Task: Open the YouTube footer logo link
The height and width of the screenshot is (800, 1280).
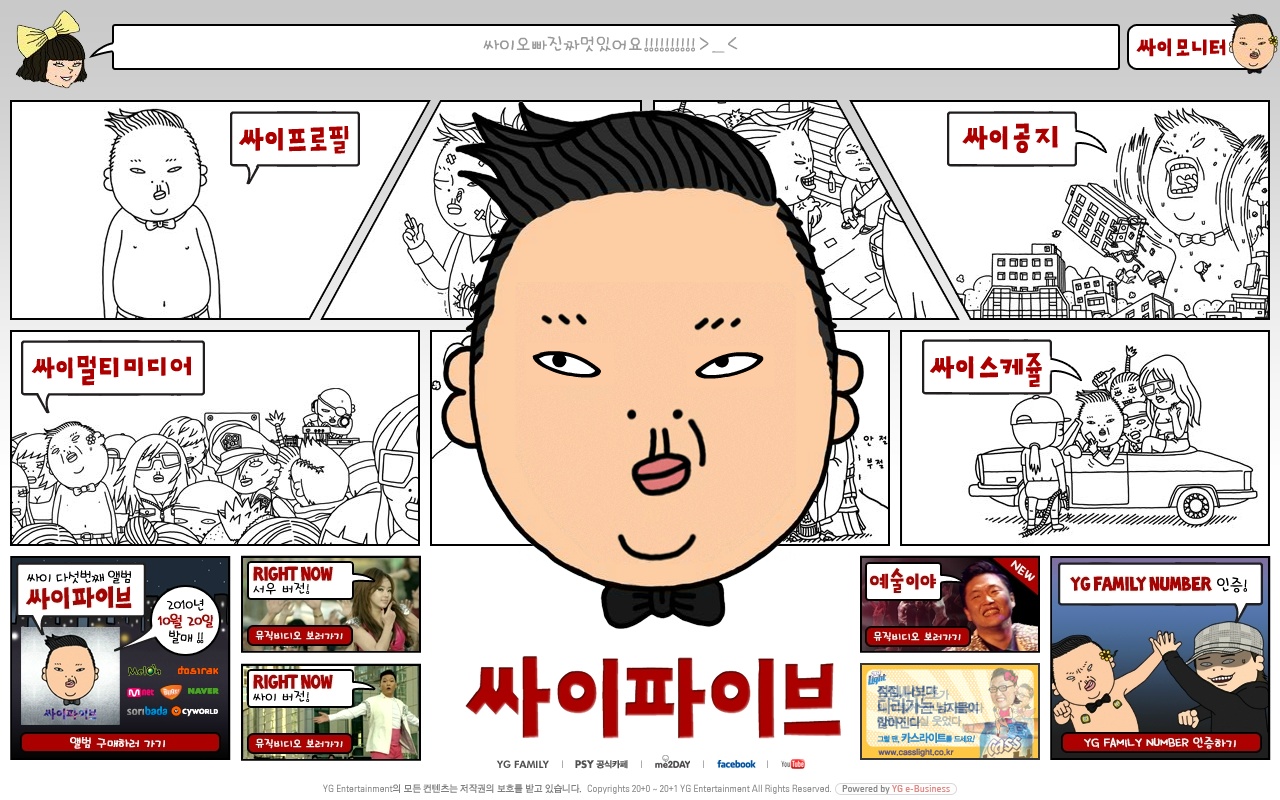Action: (793, 764)
